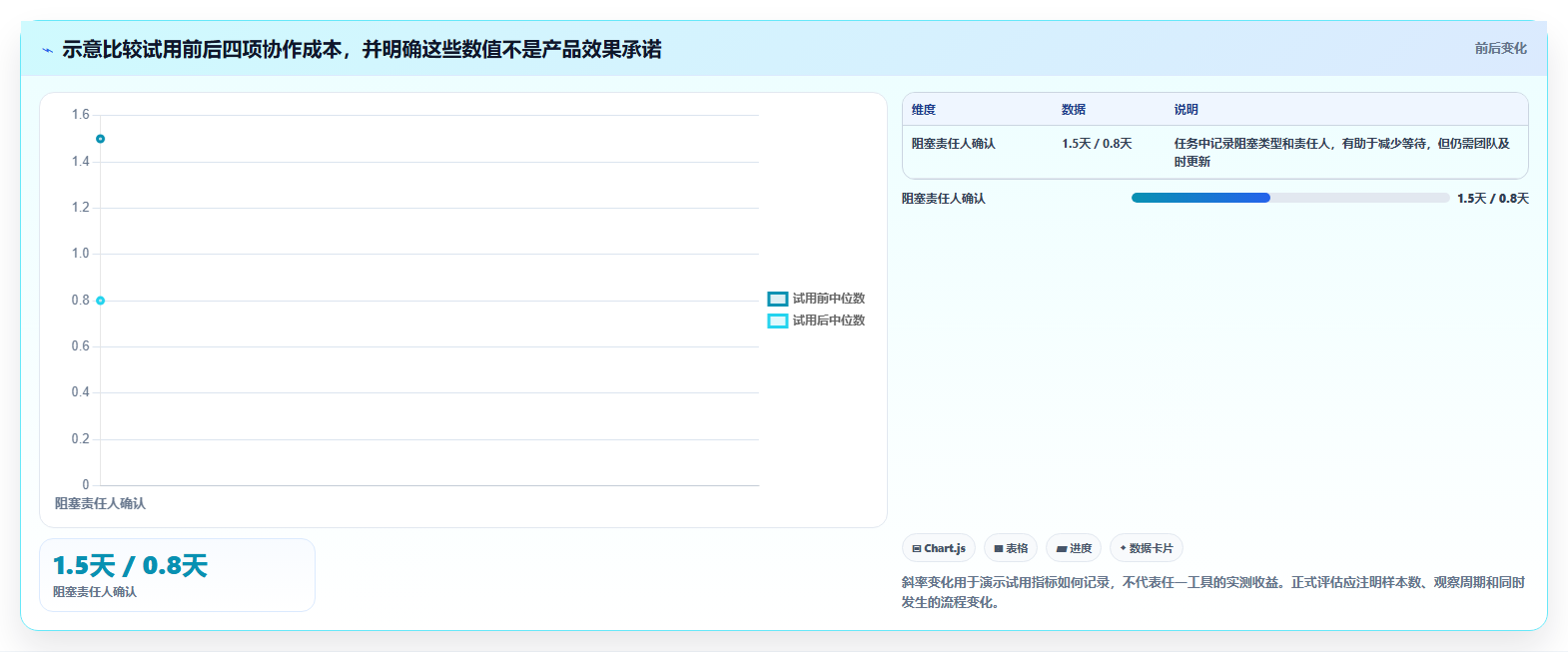Toggle 试用前中位数 legend swatch

tap(778, 299)
